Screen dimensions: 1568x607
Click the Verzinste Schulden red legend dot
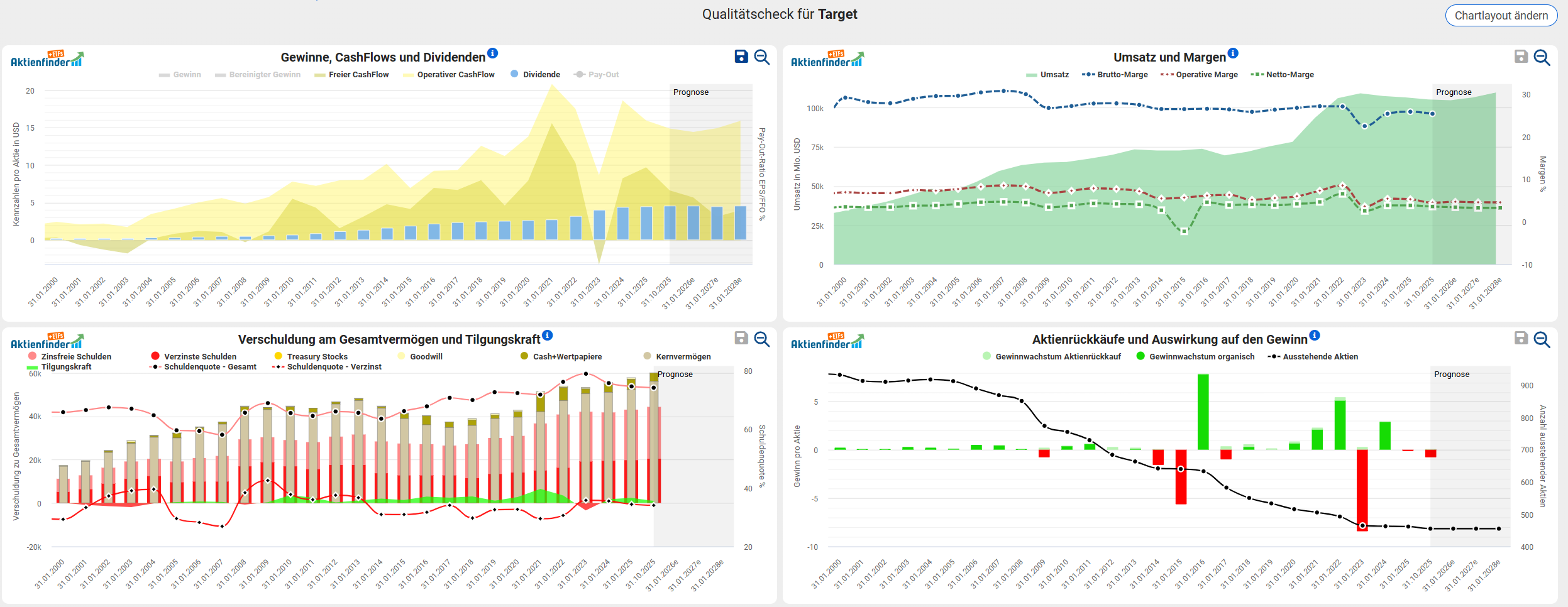click(x=155, y=356)
